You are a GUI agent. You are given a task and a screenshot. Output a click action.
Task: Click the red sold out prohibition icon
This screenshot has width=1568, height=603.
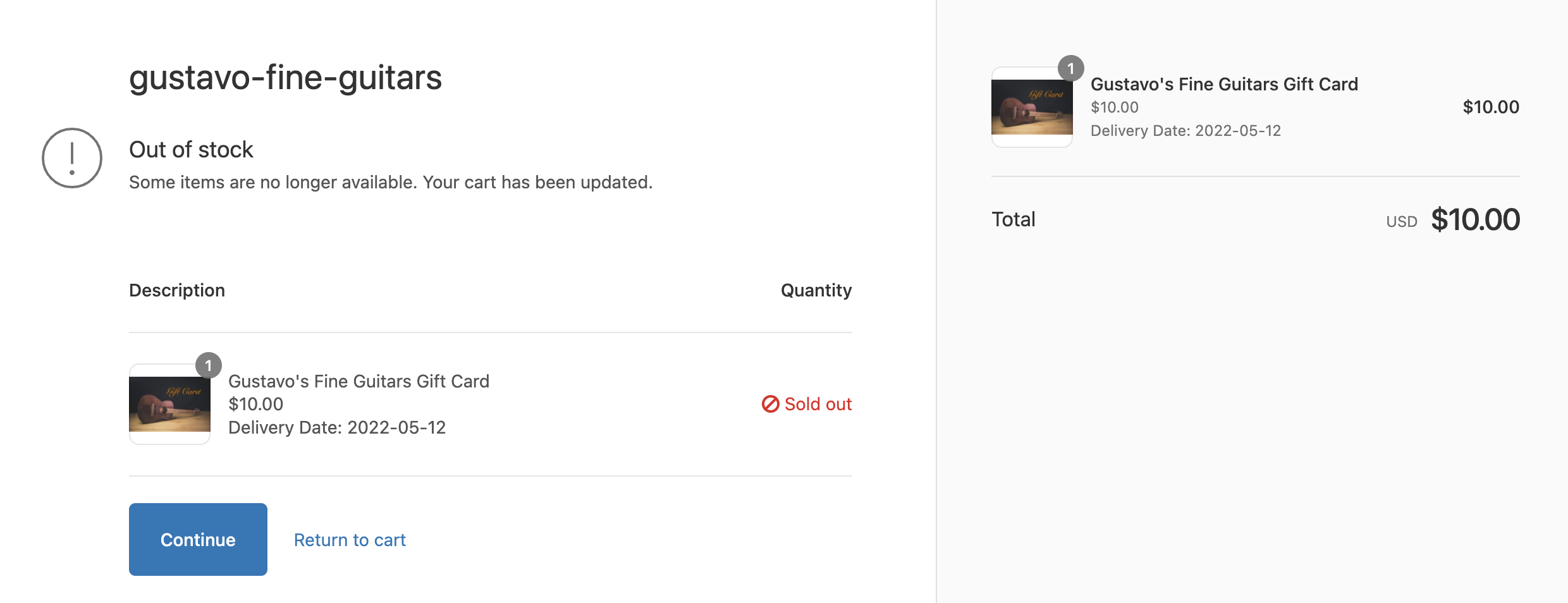(x=770, y=404)
